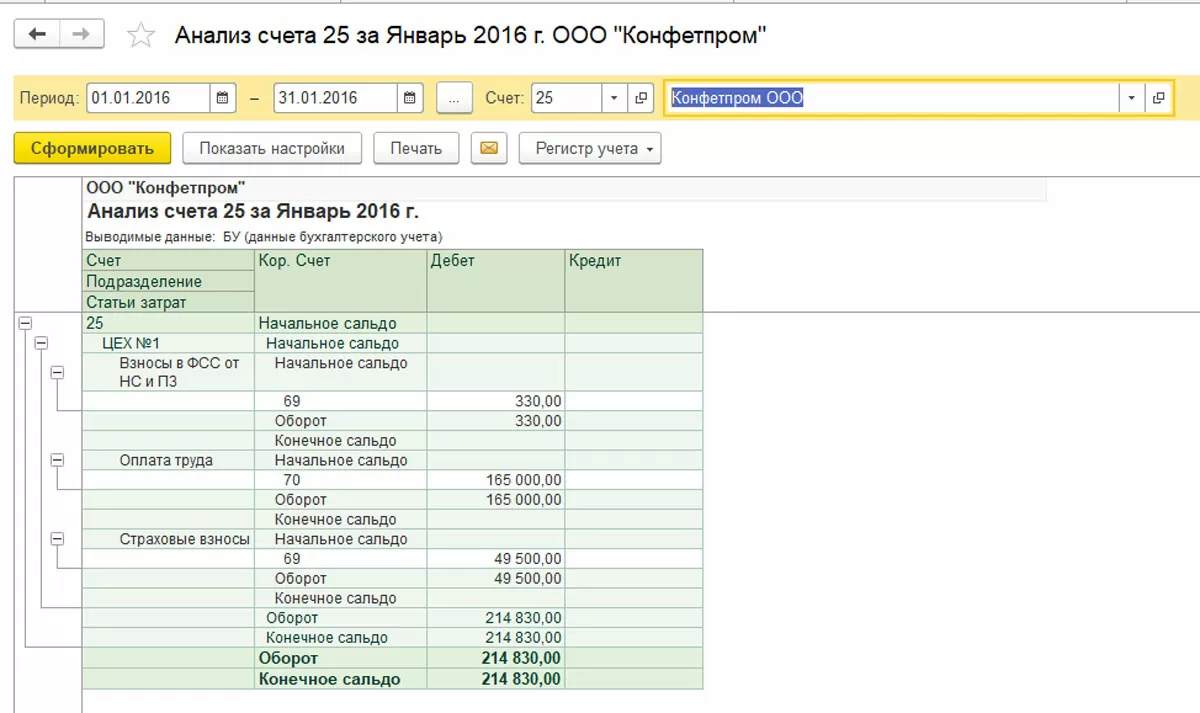Select Взносы в ФСС от НС и ПЗ cell
The image size is (1200, 713).
(x=169, y=372)
